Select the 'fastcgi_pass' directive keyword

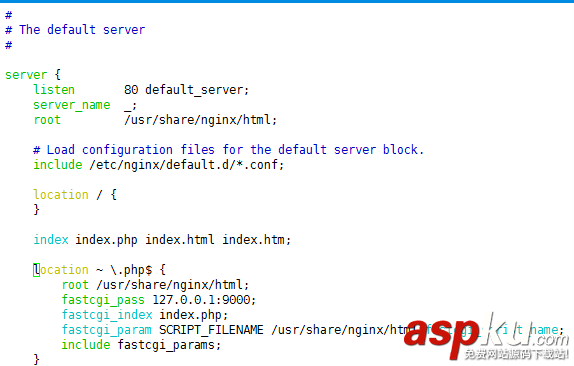(103, 300)
